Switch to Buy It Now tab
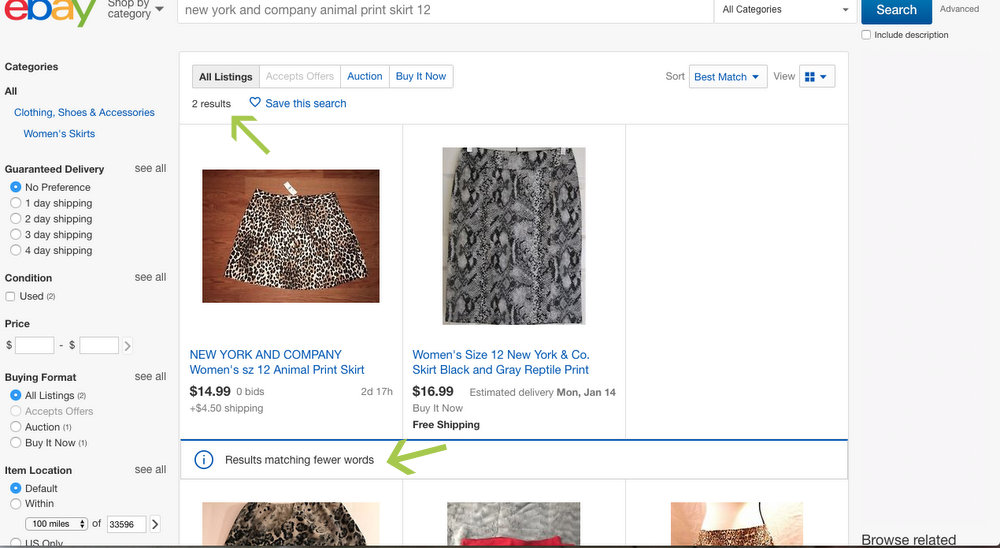 (421, 77)
